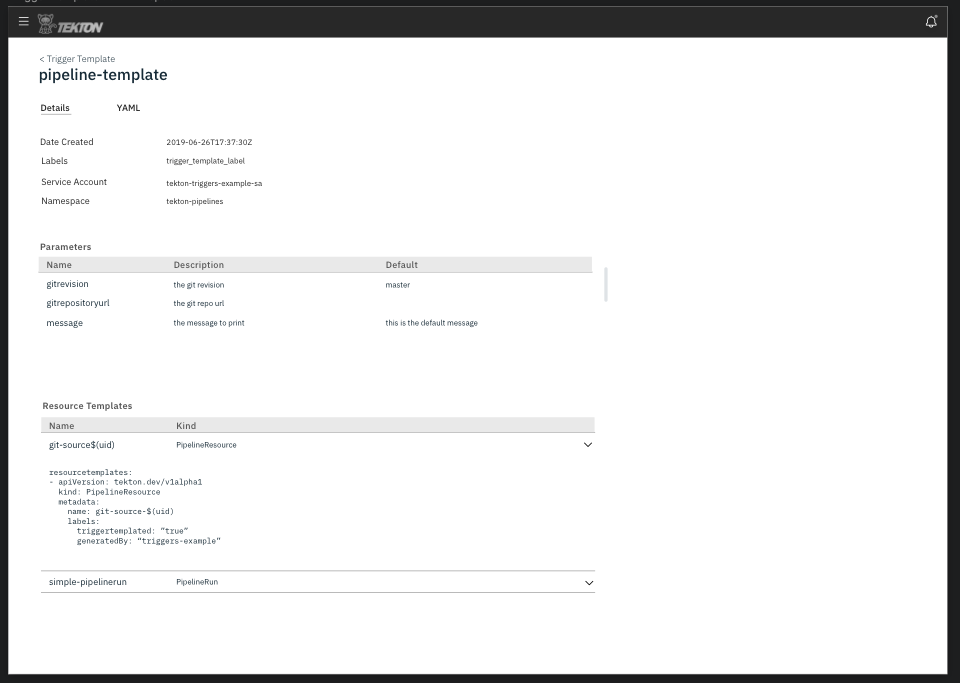Click the Description column header
The height and width of the screenshot is (683, 960).
point(199,265)
